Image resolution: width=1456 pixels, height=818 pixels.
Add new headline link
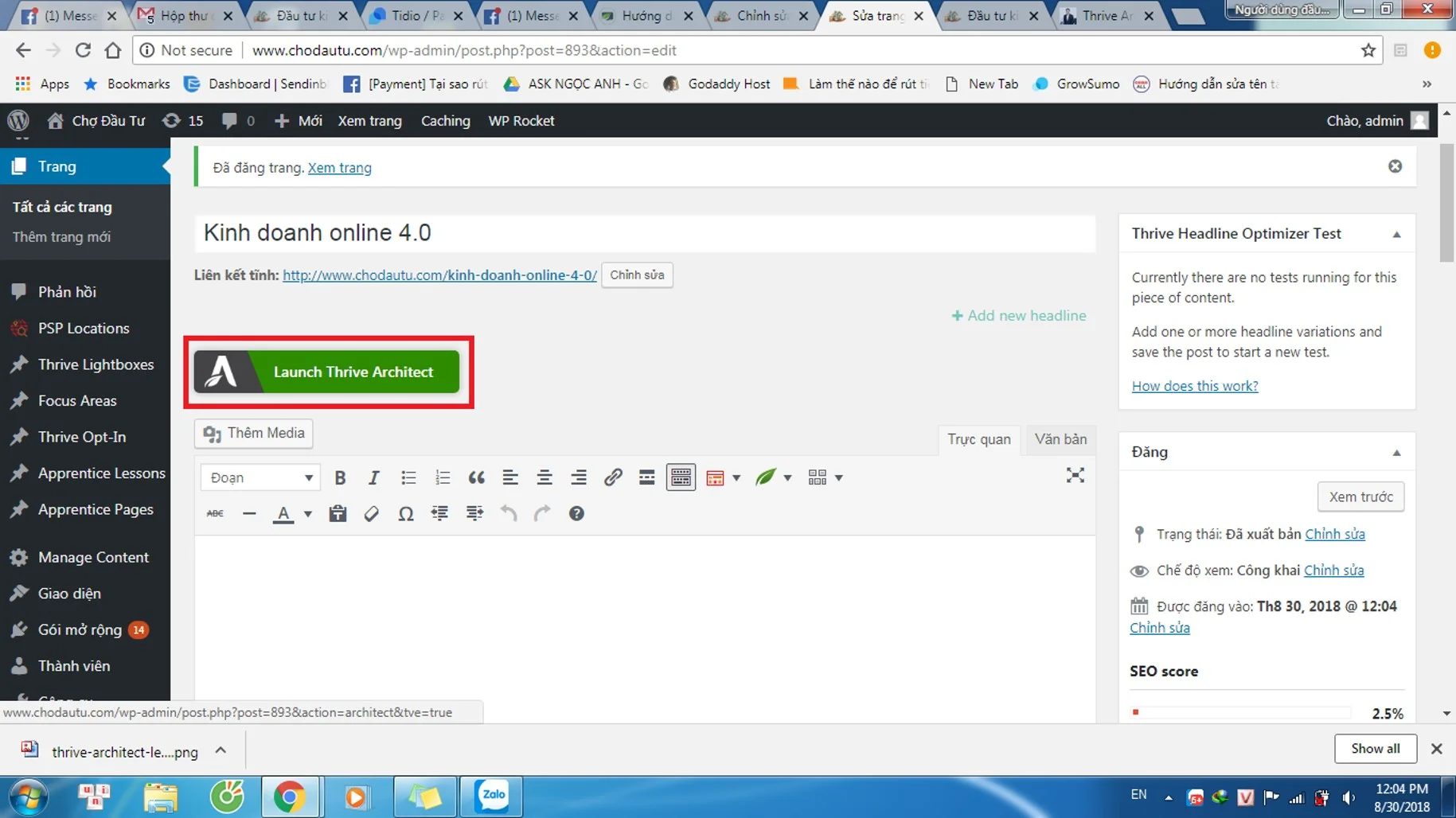coord(1018,315)
